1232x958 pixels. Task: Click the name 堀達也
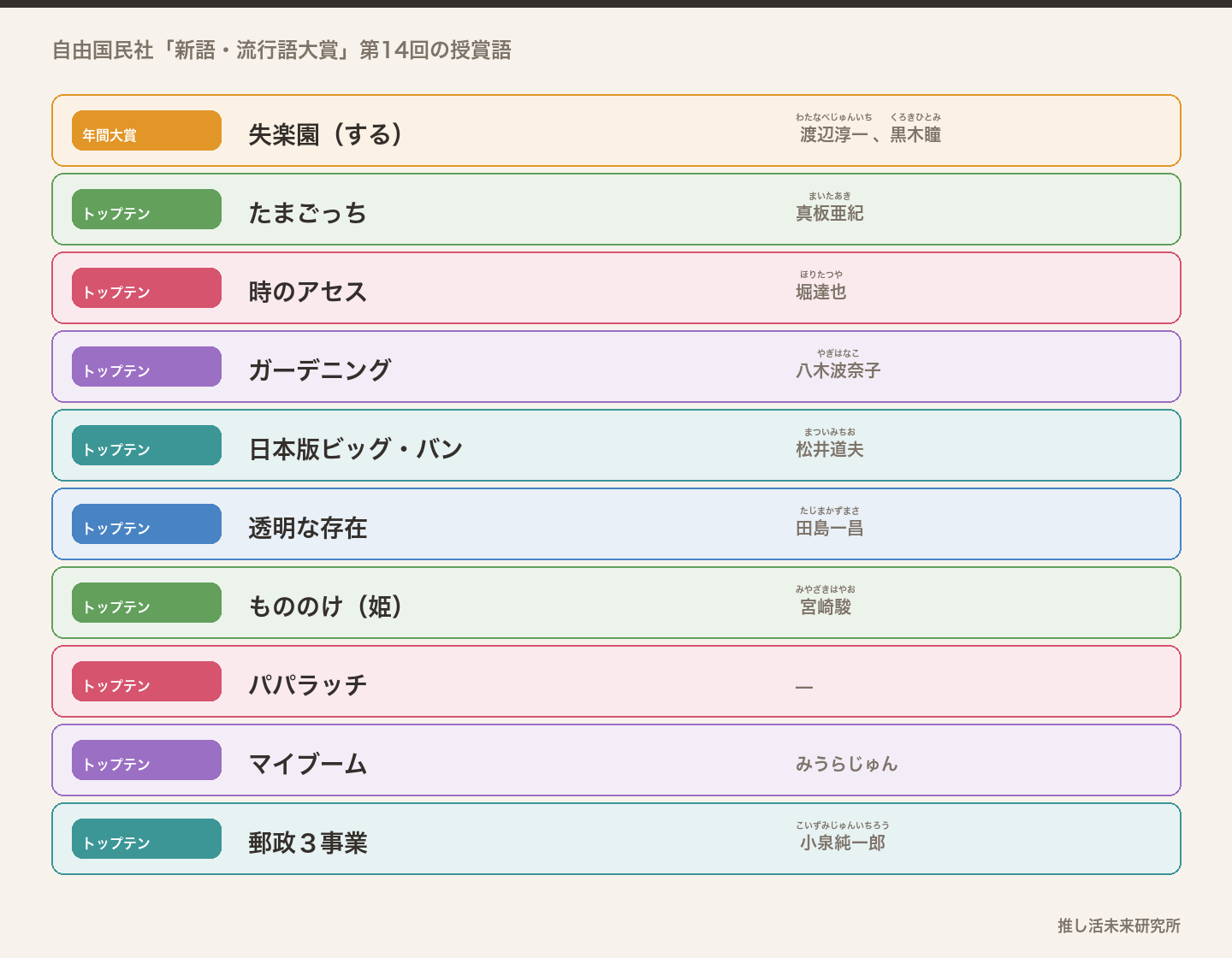821,292
